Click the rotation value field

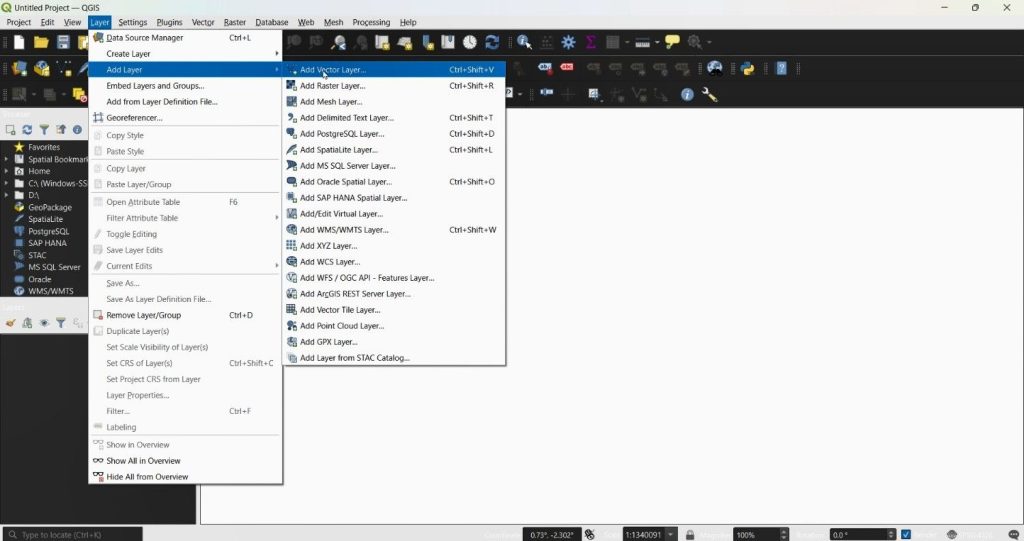click(857, 534)
